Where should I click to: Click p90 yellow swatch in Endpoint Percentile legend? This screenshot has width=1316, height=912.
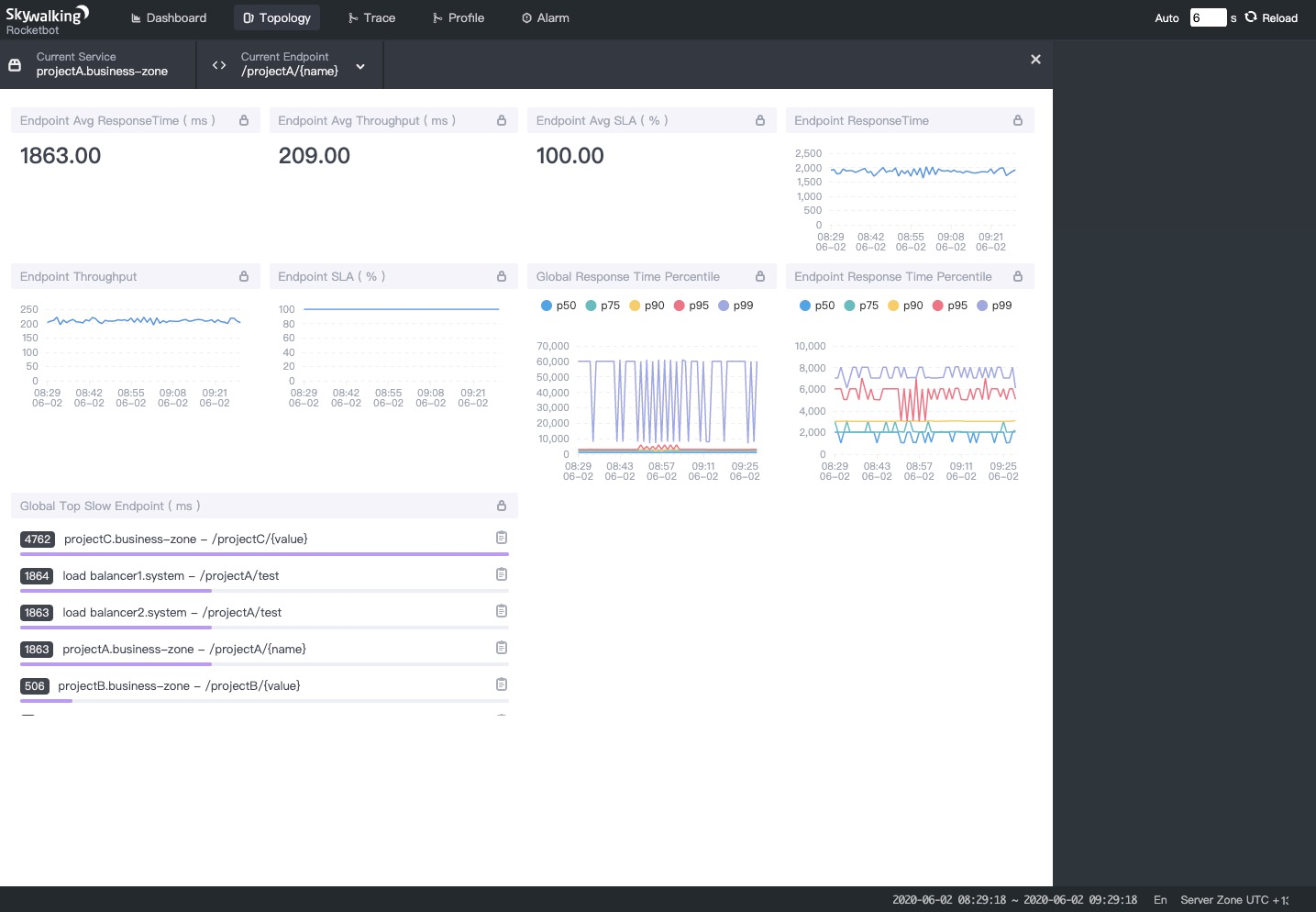pos(893,306)
